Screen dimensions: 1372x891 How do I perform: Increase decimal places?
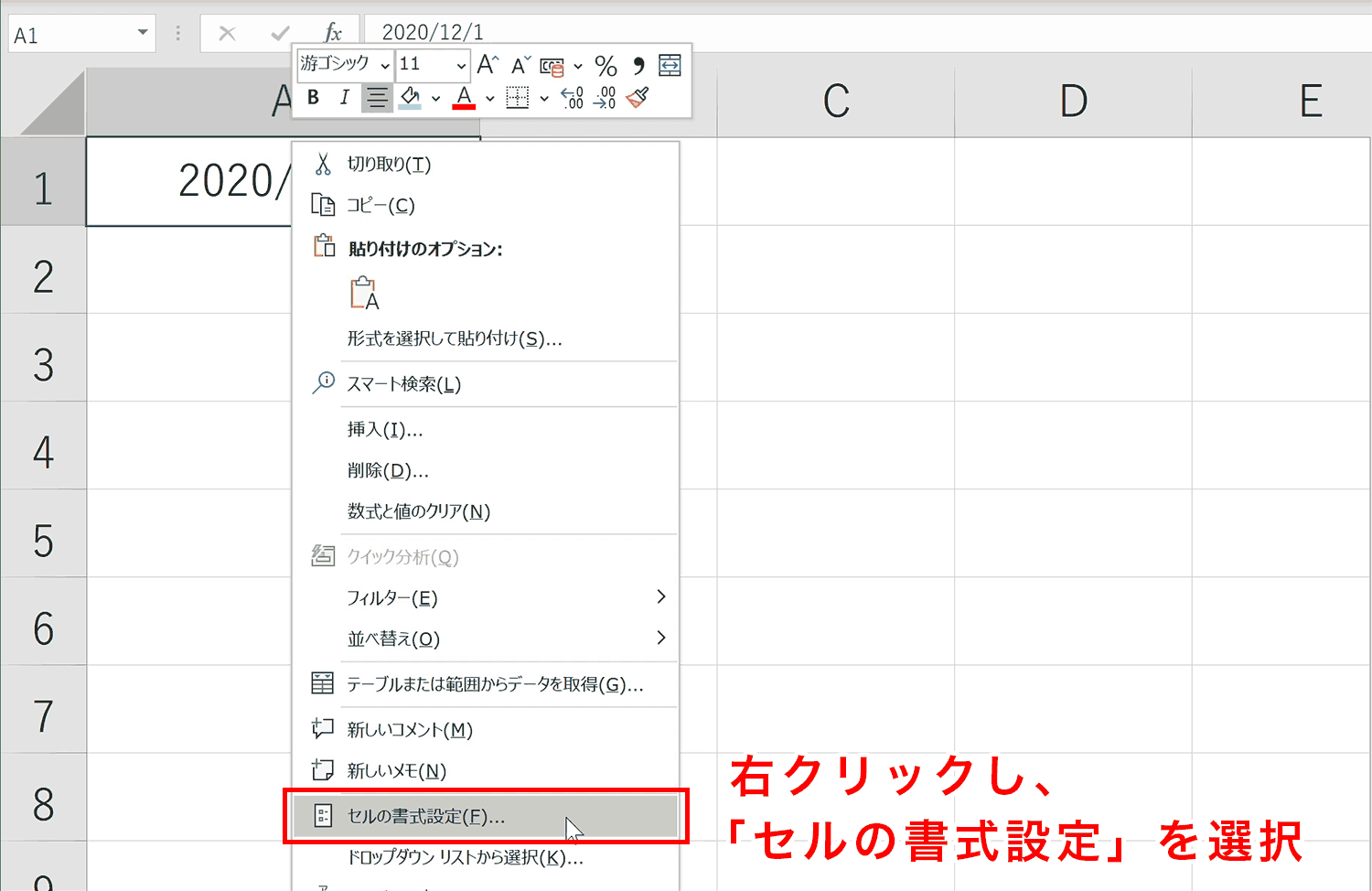pyautogui.click(x=573, y=98)
